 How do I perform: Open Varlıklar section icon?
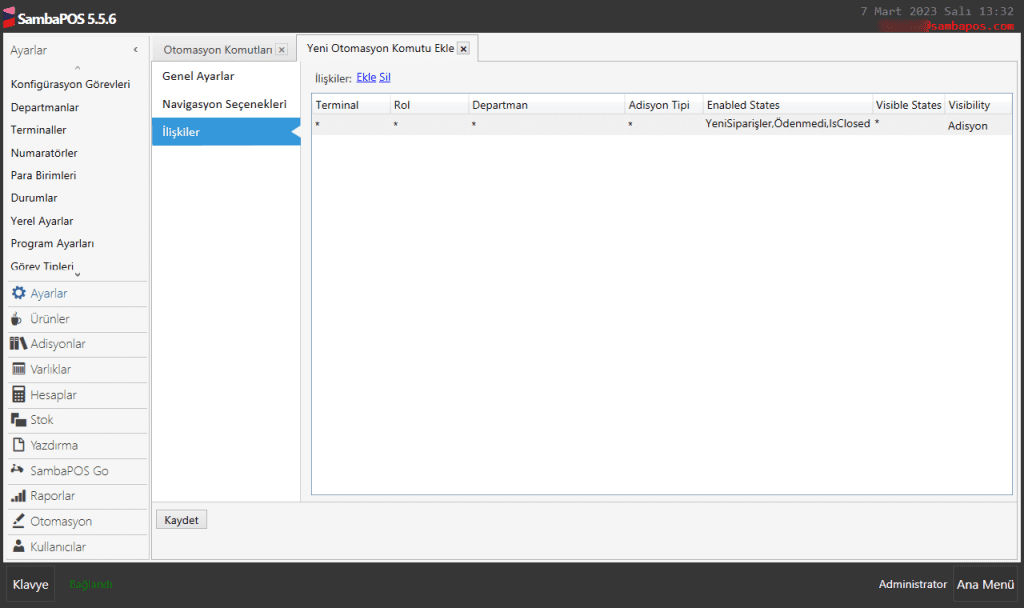18,369
